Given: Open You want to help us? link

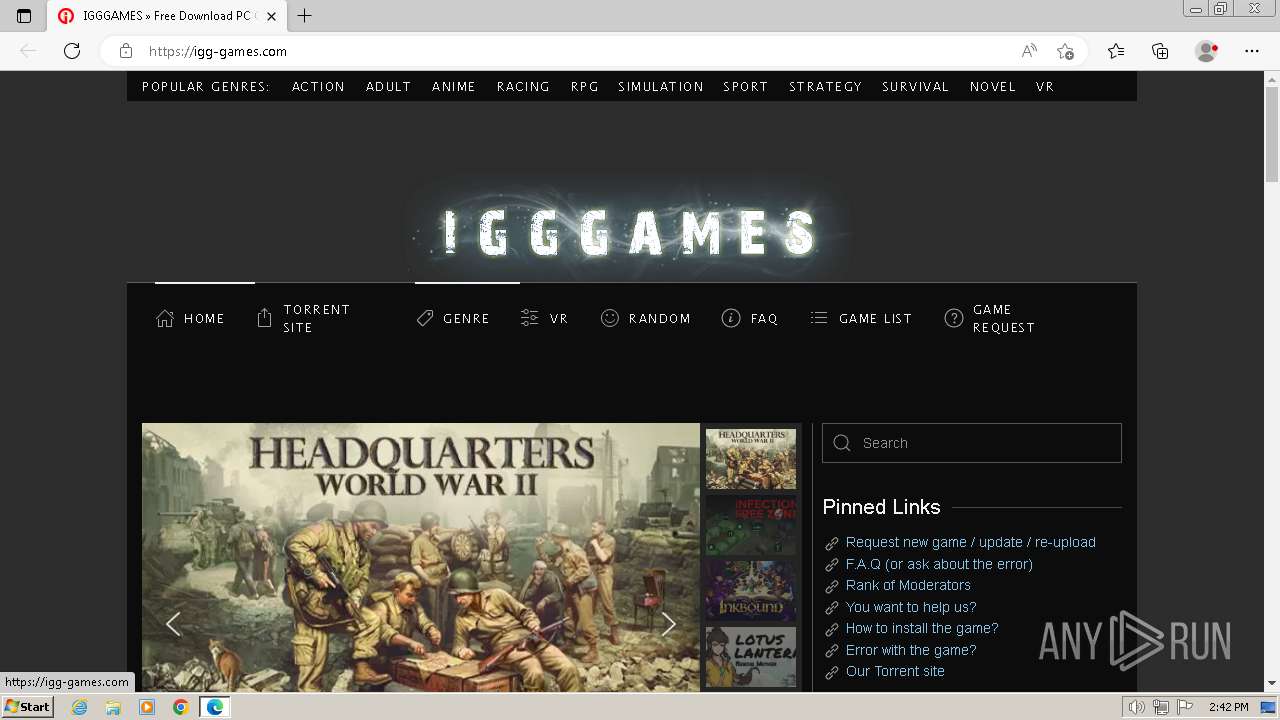Looking at the screenshot, I should coord(911,607).
